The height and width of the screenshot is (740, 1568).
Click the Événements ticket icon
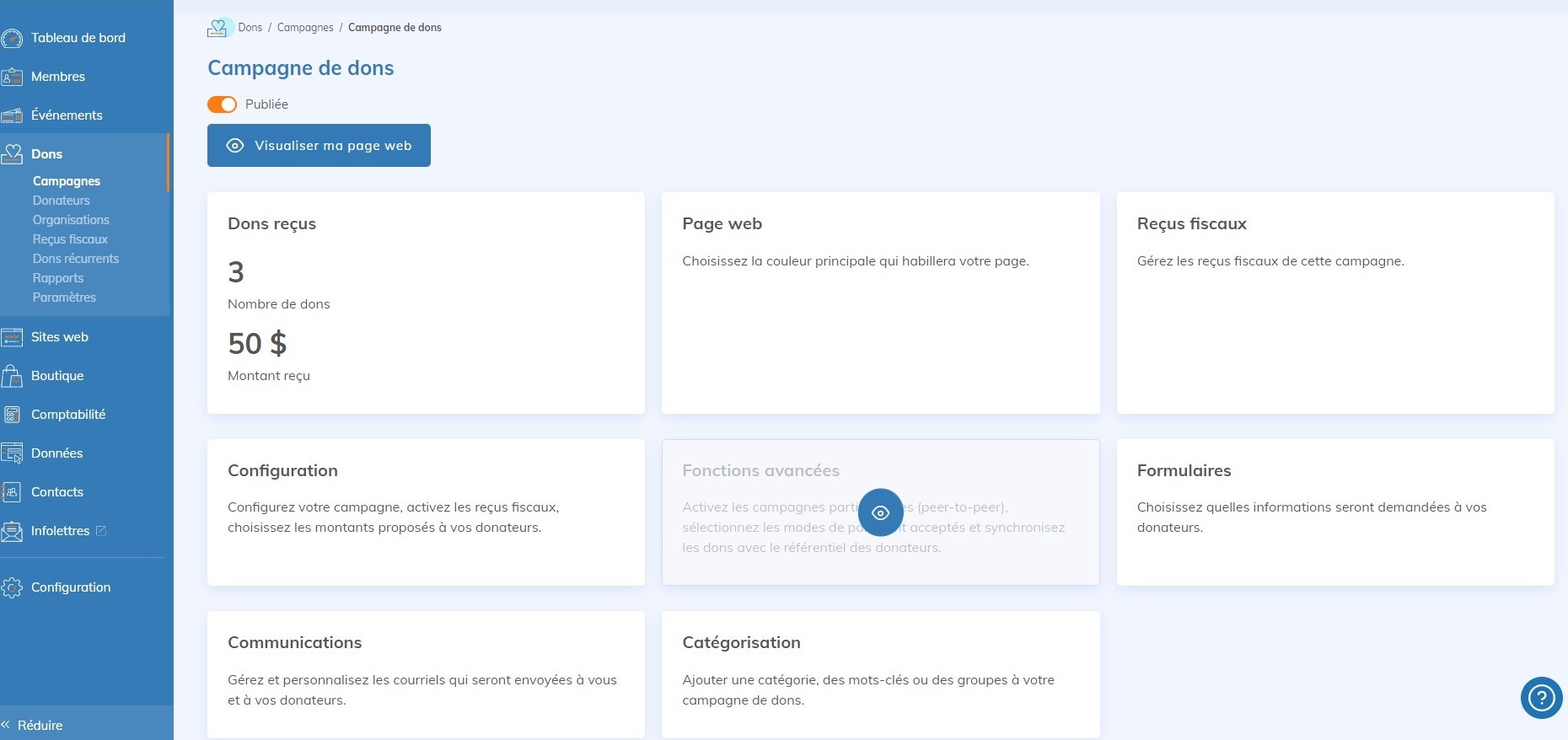pos(12,115)
